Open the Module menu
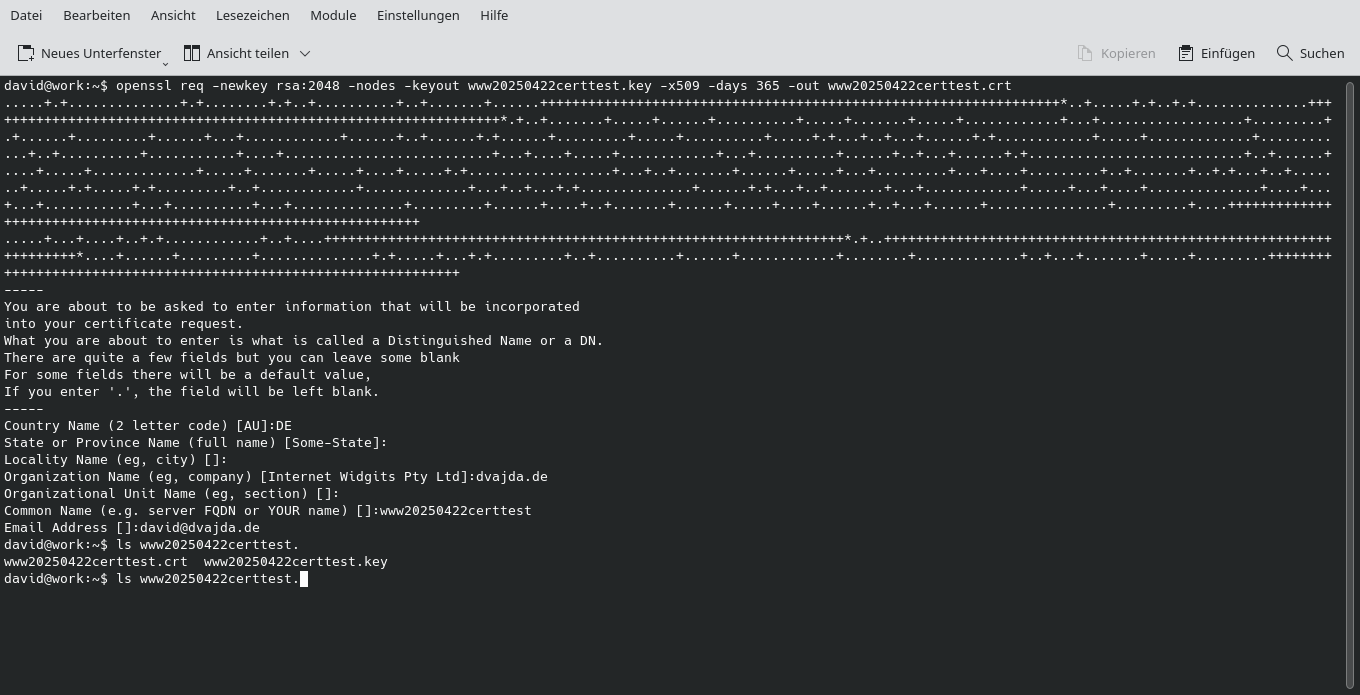Viewport: 1360px width, 695px height. pos(333,15)
